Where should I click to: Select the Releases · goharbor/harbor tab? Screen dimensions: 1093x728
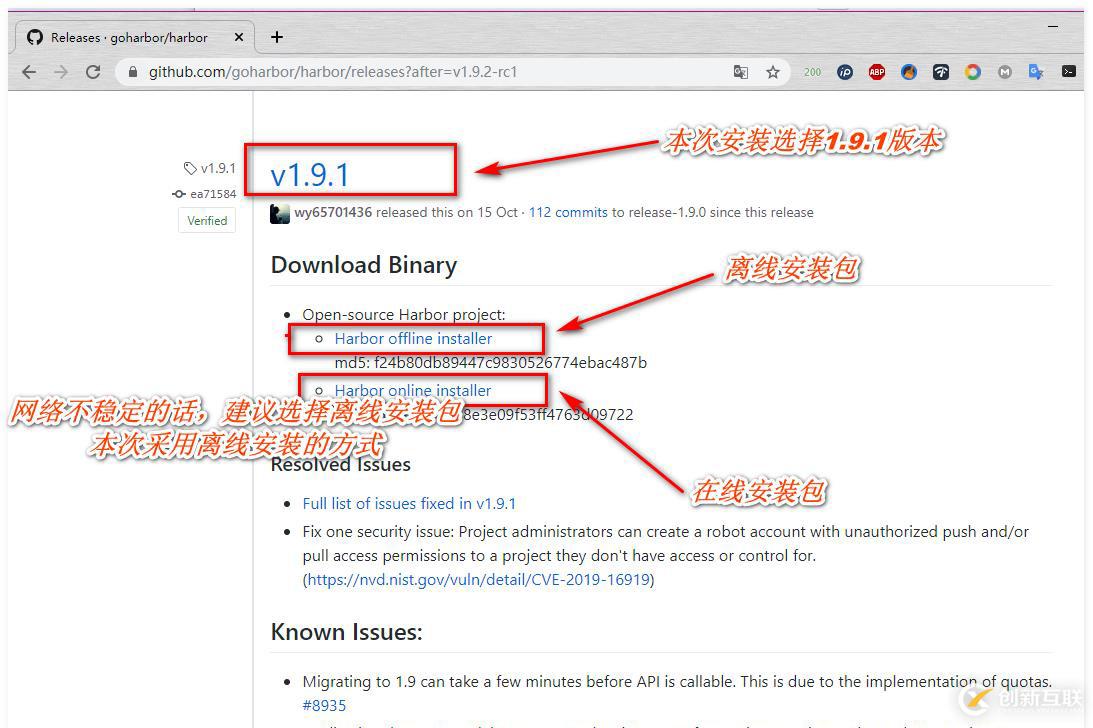(135, 37)
